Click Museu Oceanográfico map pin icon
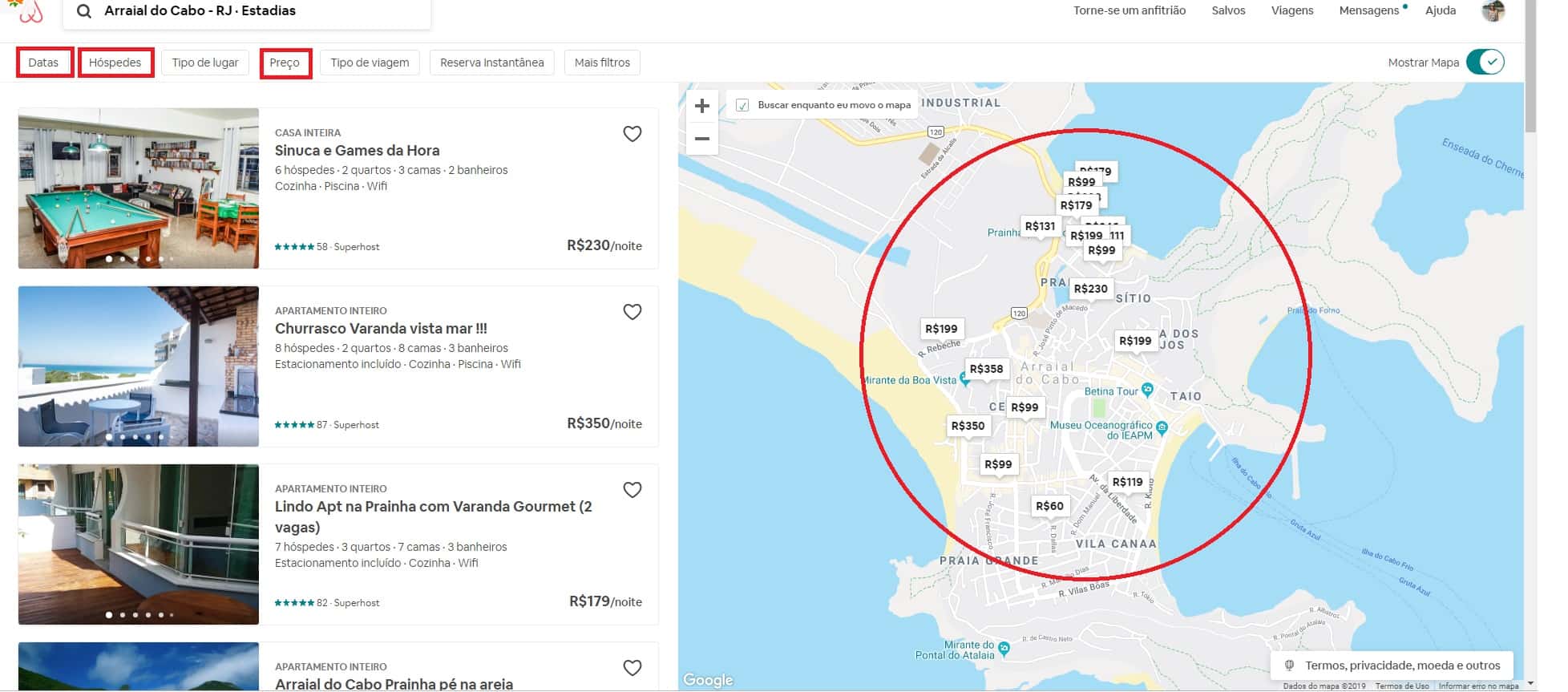 pos(1162,428)
